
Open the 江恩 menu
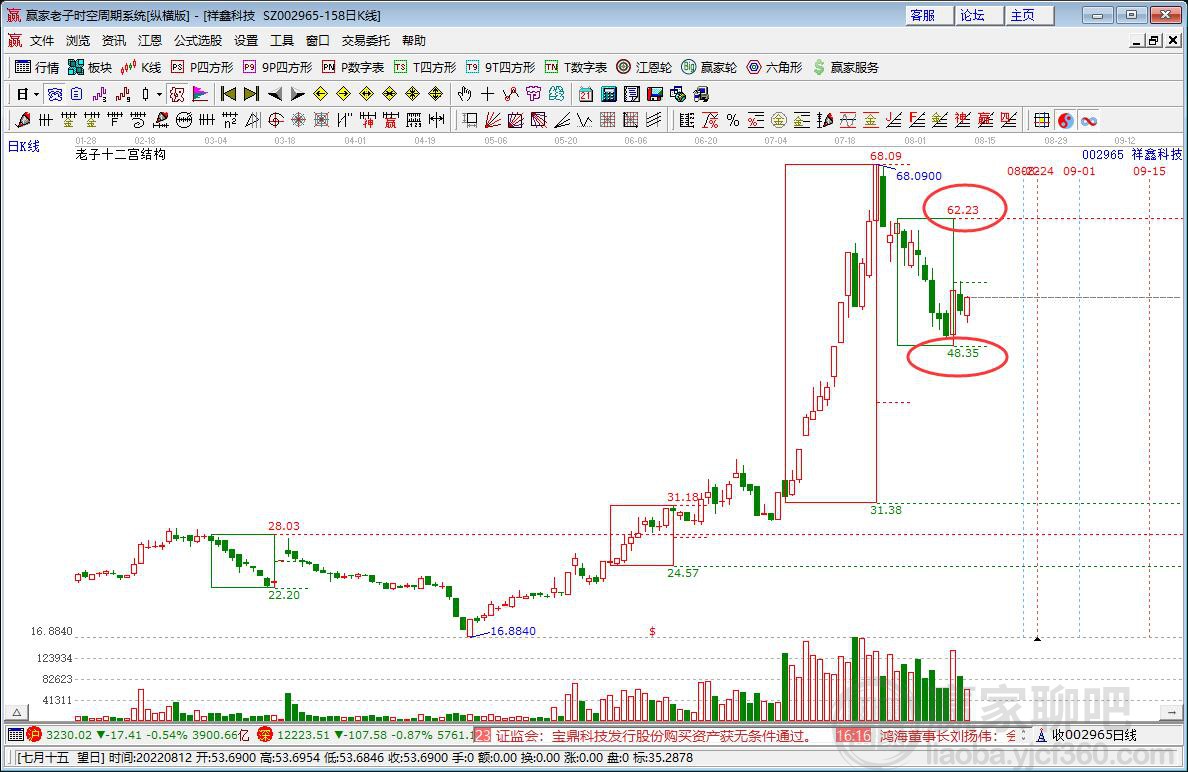point(150,40)
